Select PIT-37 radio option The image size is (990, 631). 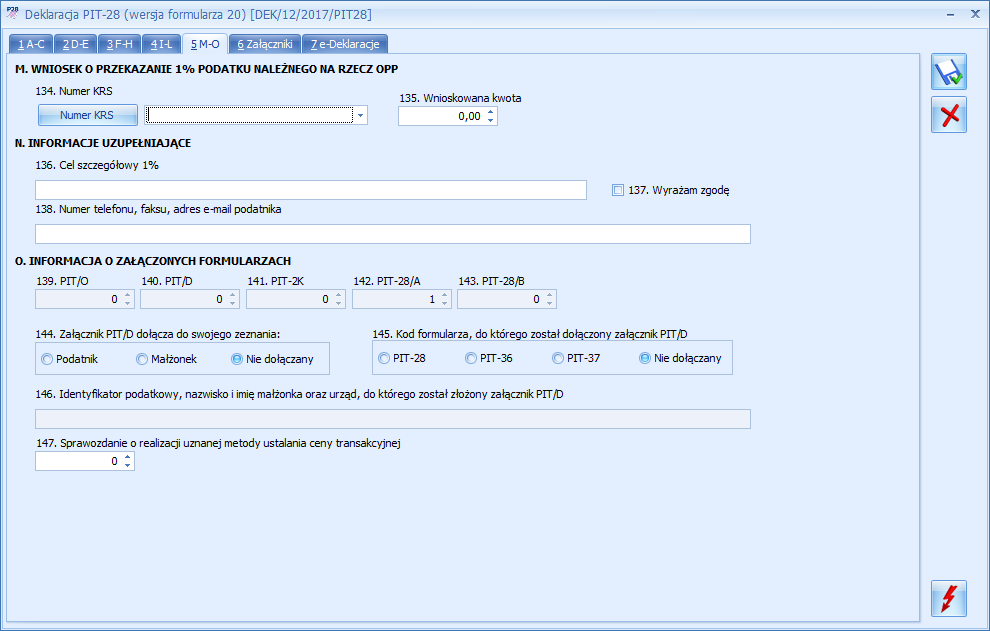pyautogui.click(x=555, y=358)
